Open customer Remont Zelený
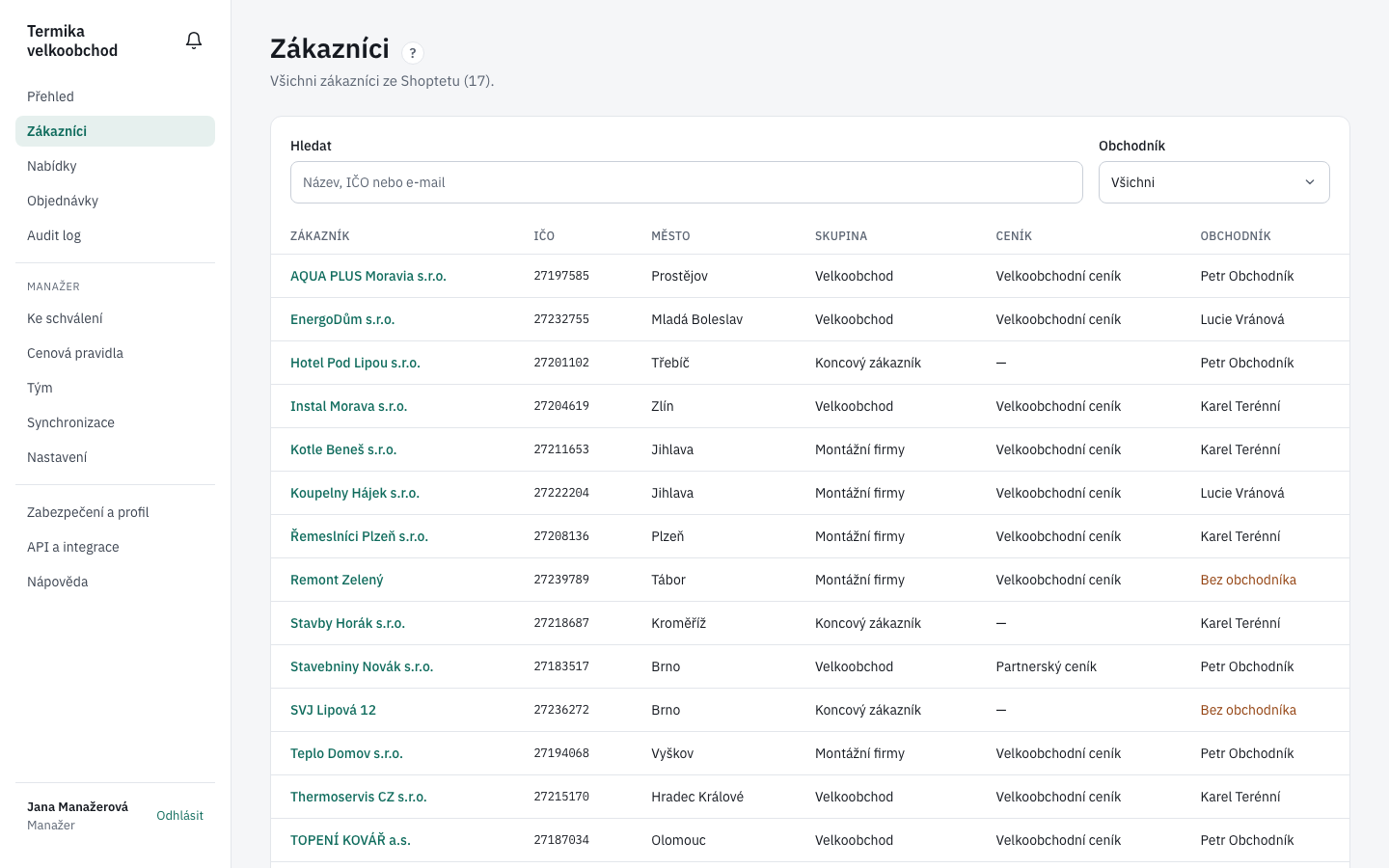1389x868 pixels. click(337, 580)
